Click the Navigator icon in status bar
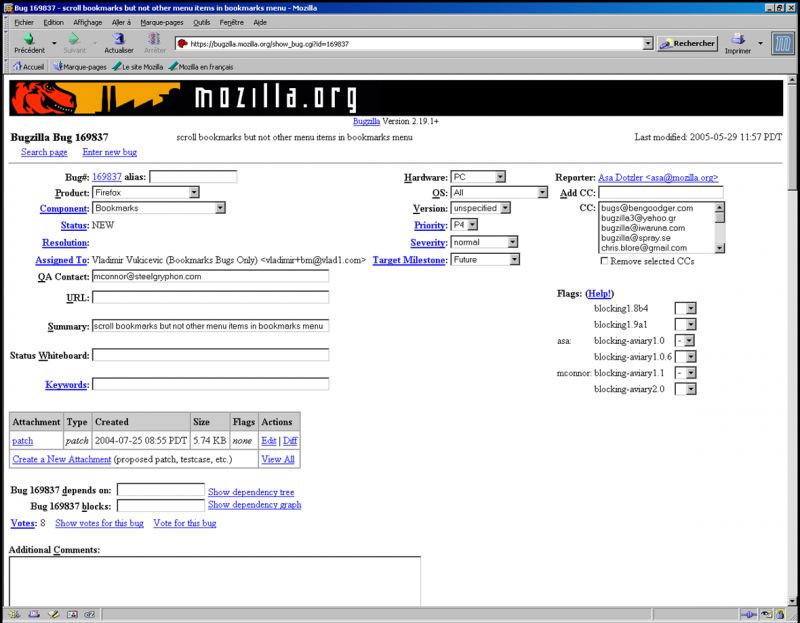The image size is (800, 623). tap(13, 615)
